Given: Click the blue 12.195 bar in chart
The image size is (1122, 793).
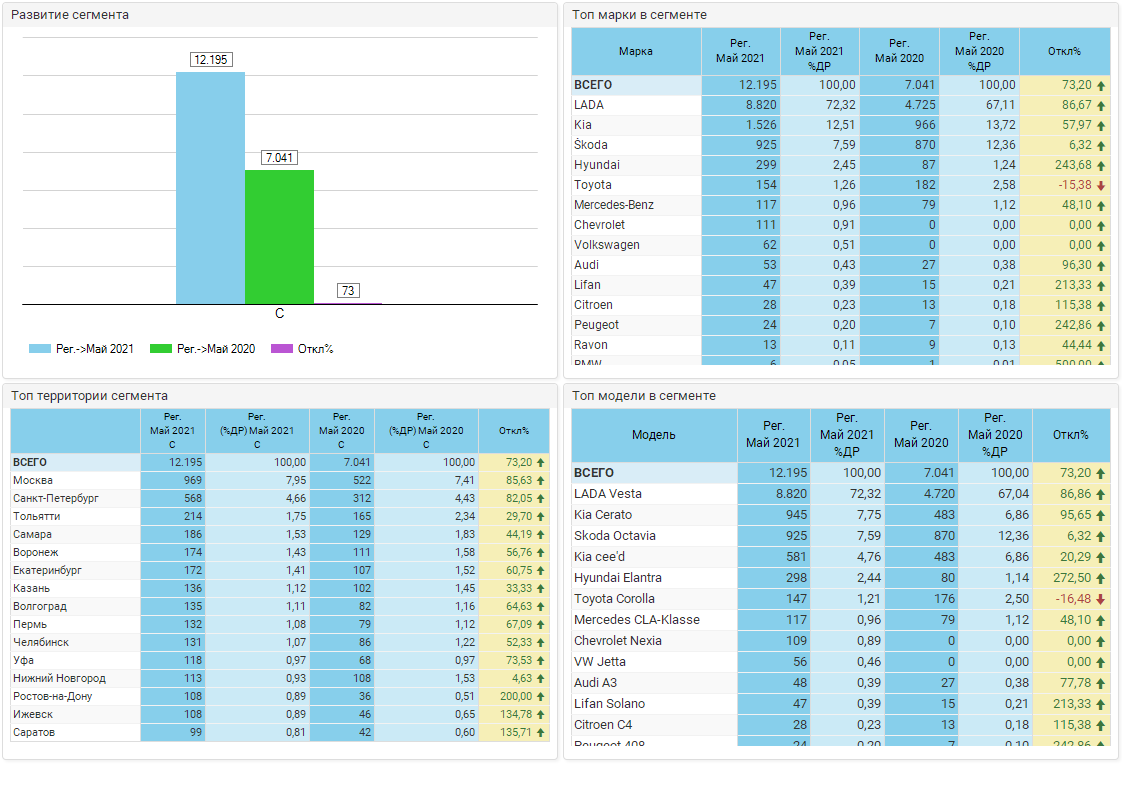Looking at the screenshot, I should click(210, 187).
